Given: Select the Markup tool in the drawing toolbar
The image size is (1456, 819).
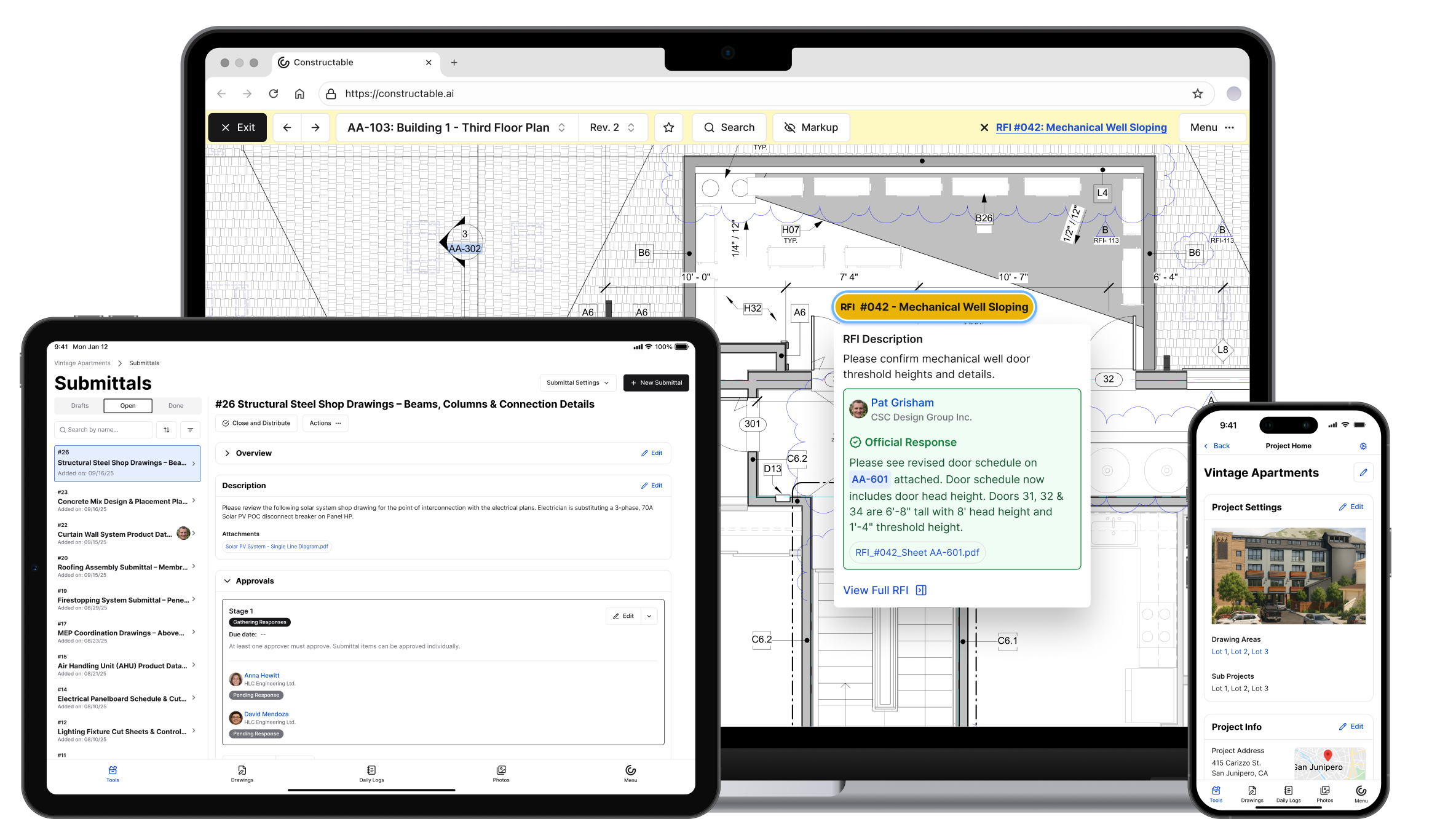Looking at the screenshot, I should pyautogui.click(x=811, y=127).
